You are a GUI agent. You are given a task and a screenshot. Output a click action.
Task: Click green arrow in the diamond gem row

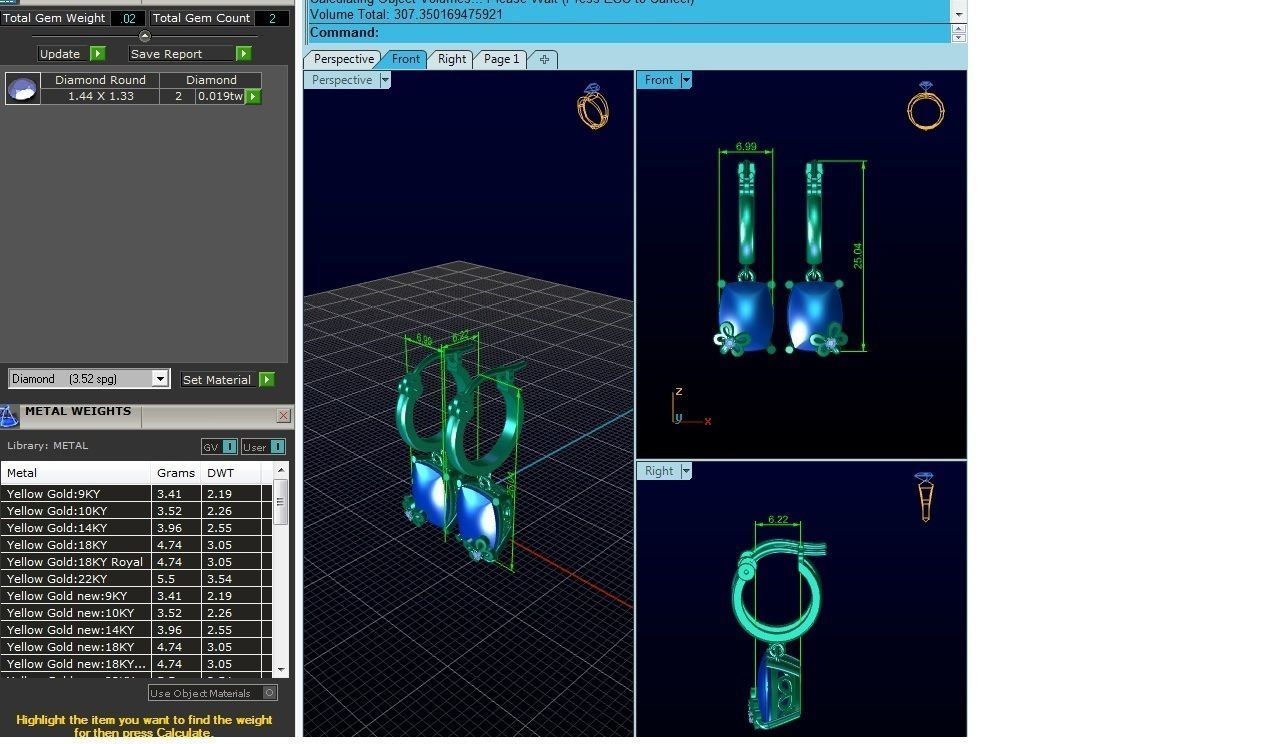coord(252,96)
